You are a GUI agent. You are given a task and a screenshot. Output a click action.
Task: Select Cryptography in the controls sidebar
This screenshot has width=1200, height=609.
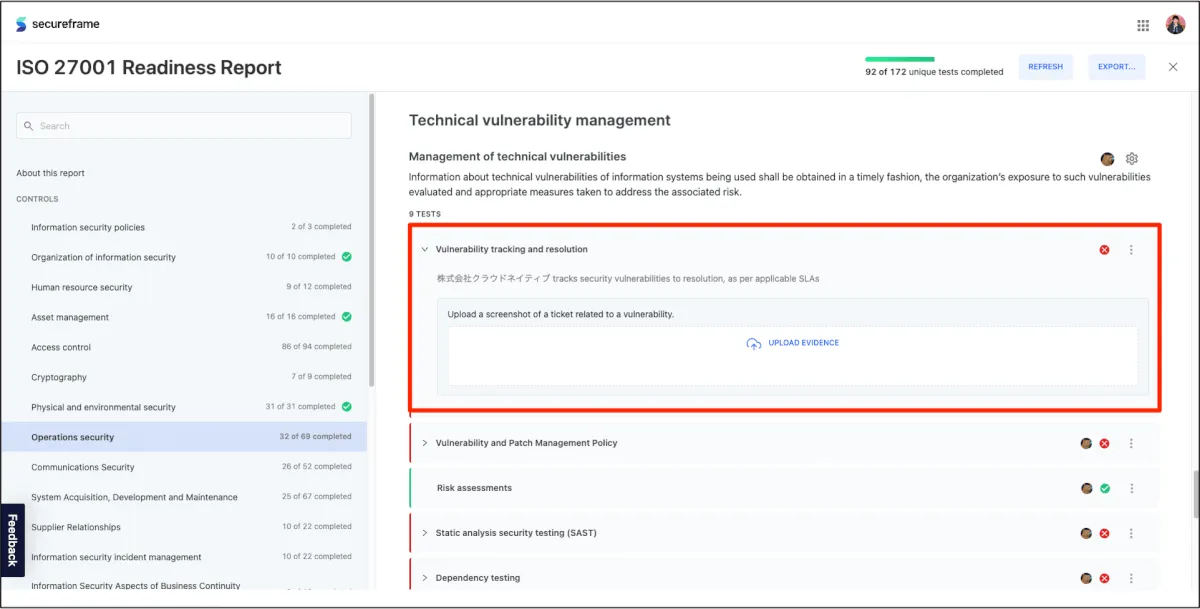click(x=59, y=377)
